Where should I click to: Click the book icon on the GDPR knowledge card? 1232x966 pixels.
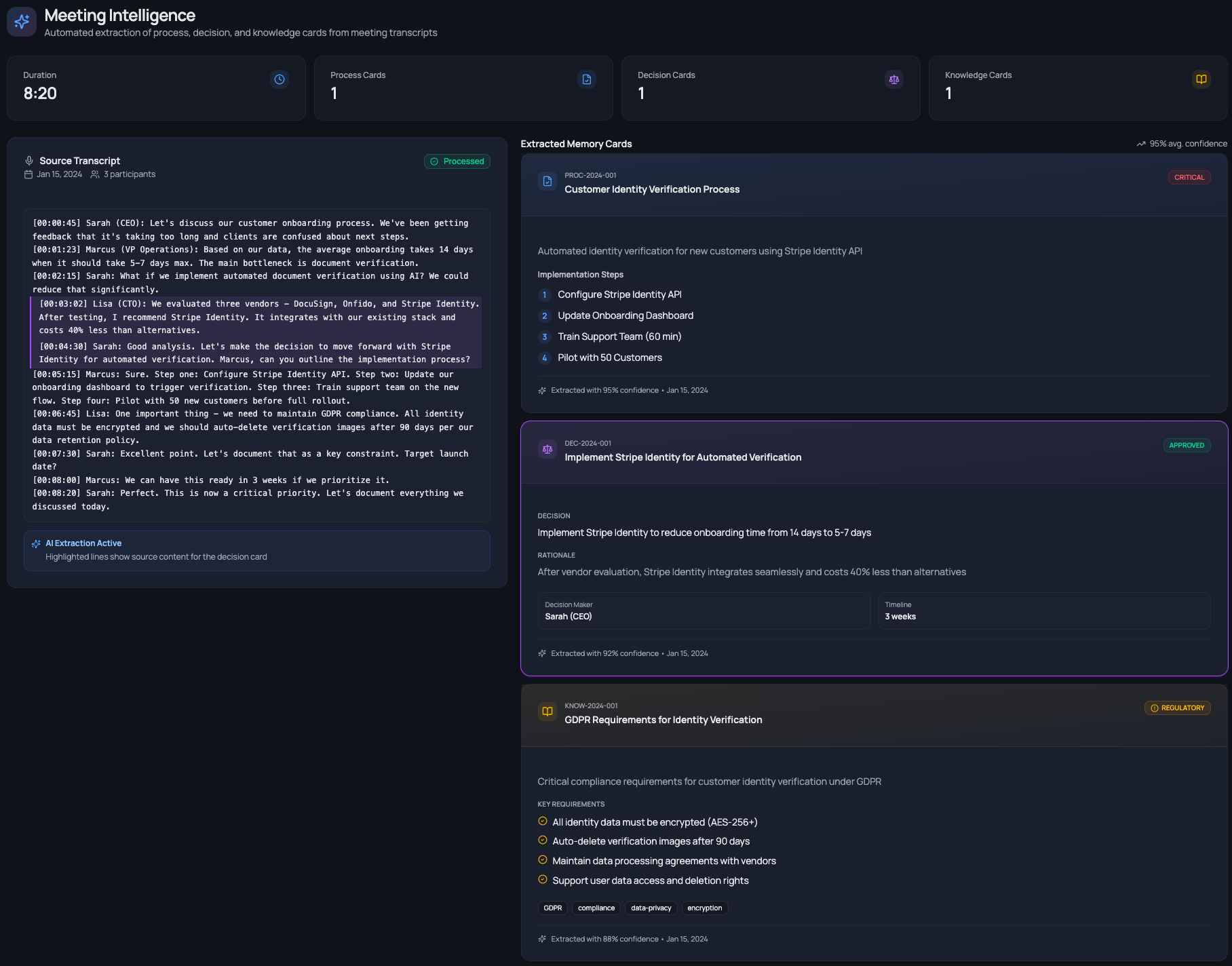547,712
